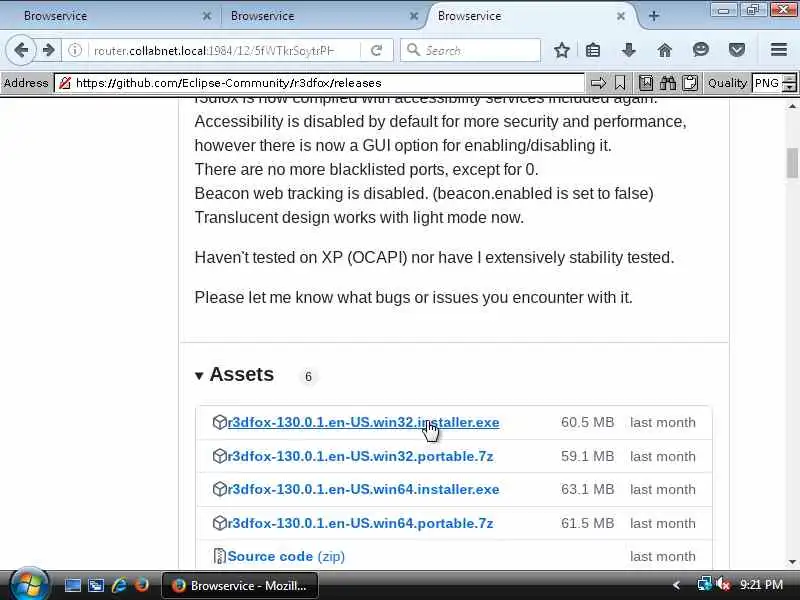Decrease Quality with the down stepper arrow
Image resolution: width=800 pixels, height=600 pixels.
790,88
